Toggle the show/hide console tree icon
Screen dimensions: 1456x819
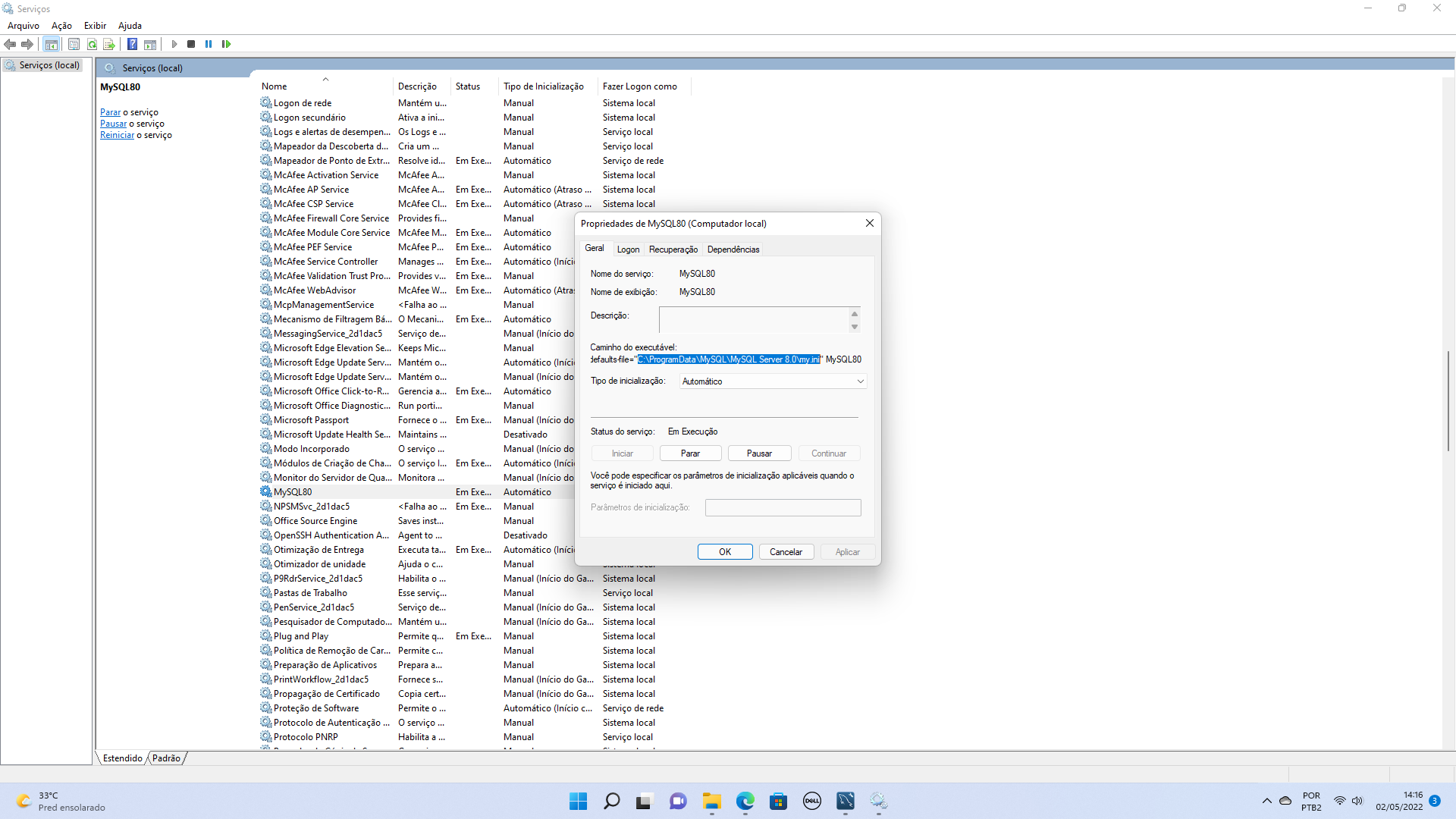pyautogui.click(x=52, y=44)
